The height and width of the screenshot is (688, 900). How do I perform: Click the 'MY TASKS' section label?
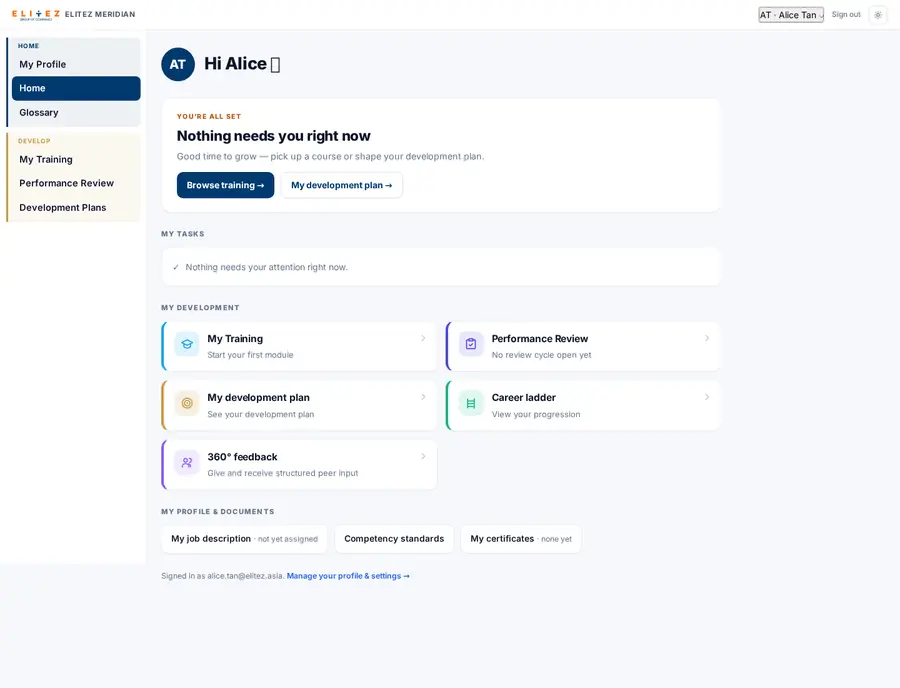point(183,234)
